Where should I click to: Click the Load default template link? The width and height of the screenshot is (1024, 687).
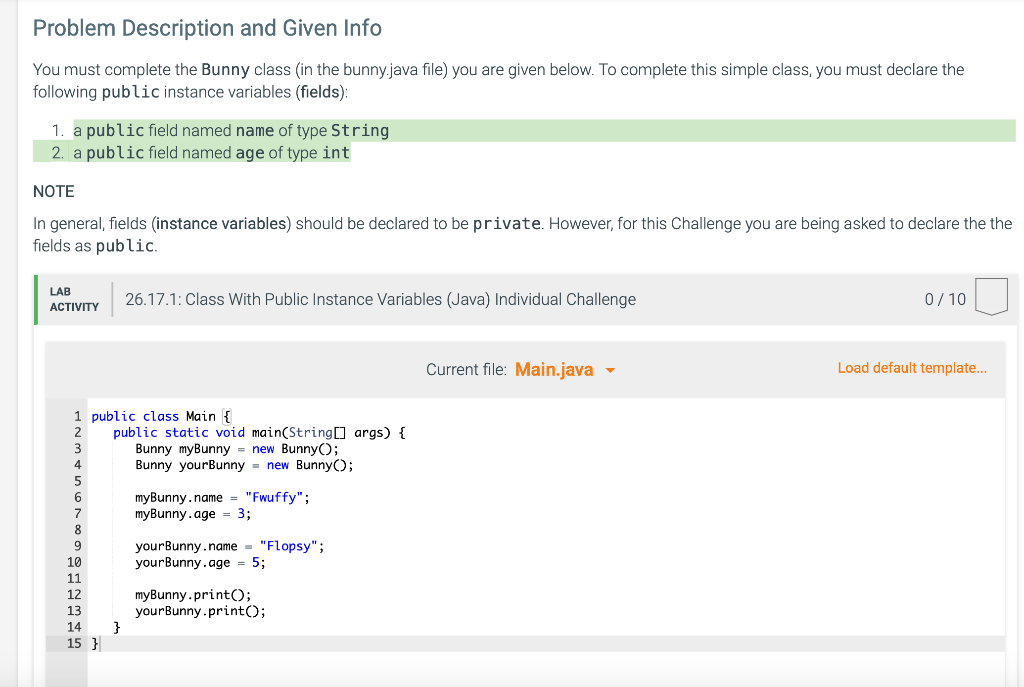911,367
